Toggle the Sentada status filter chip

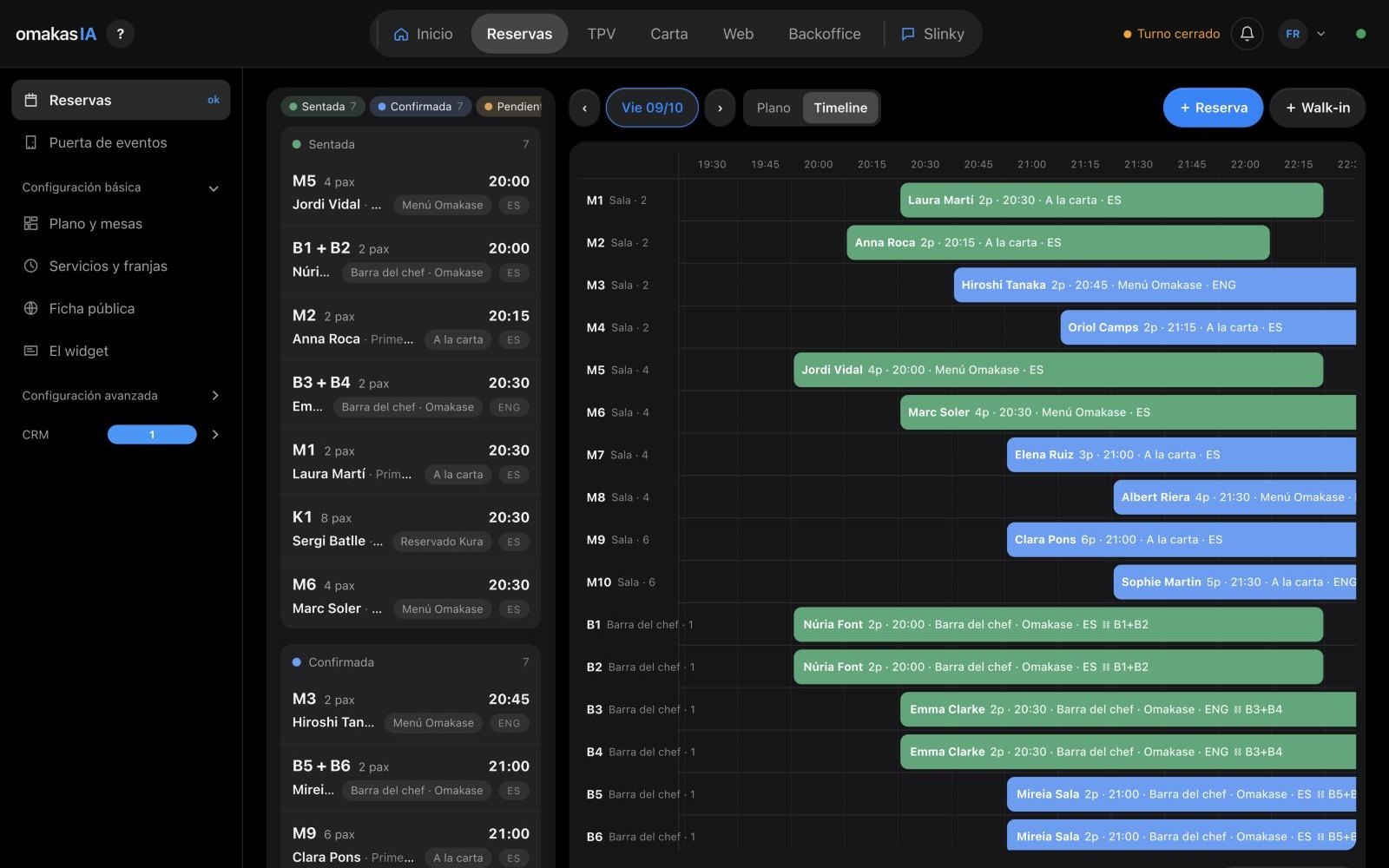coord(323,106)
